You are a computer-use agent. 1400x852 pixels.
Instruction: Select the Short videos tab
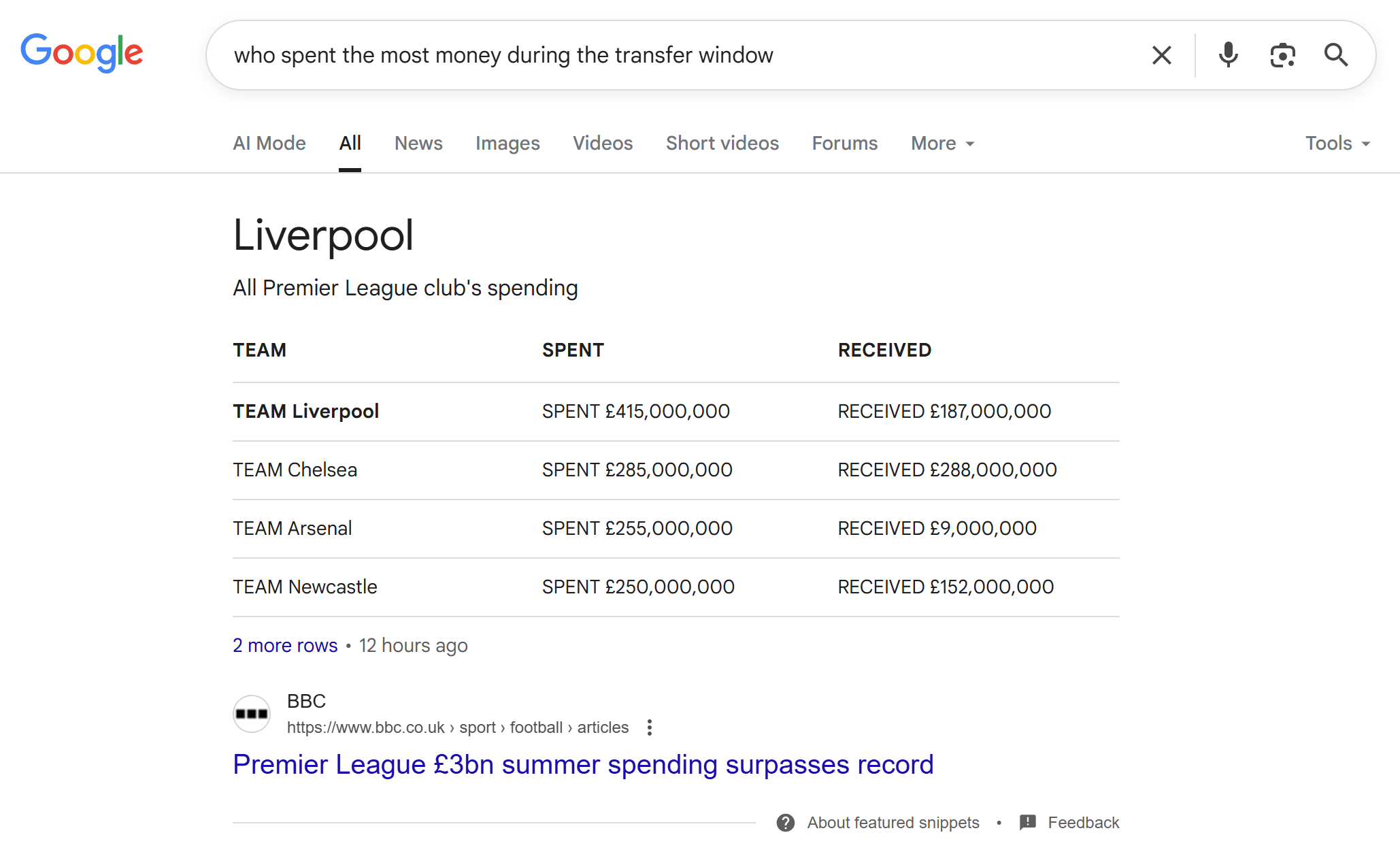(x=722, y=143)
